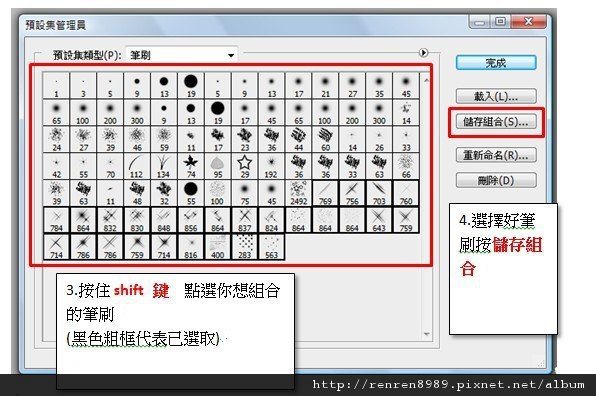Viewport: 596px width, 396px height.
Task: Choose the spatter brush labeled 46
Action: (x=137, y=140)
